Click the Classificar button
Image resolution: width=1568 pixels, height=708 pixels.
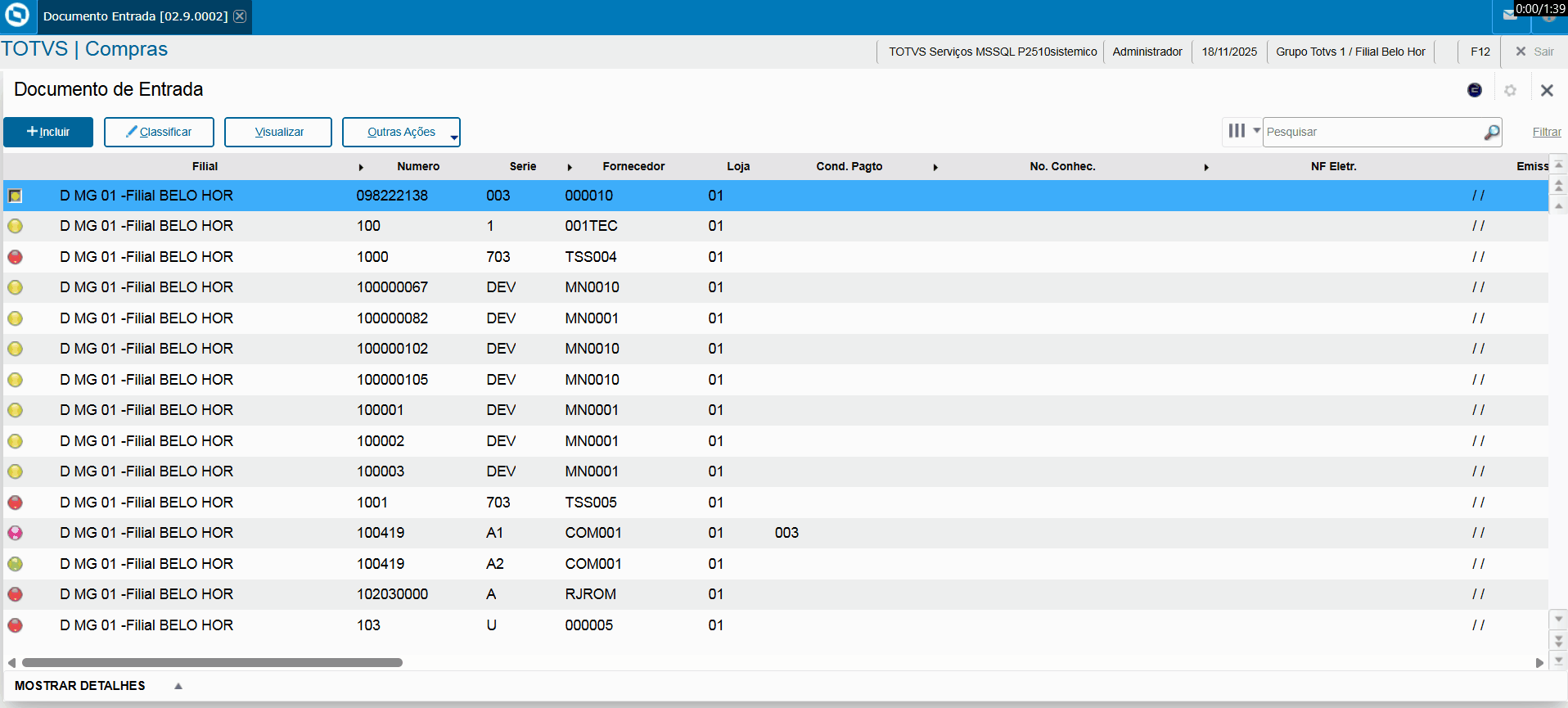[159, 132]
